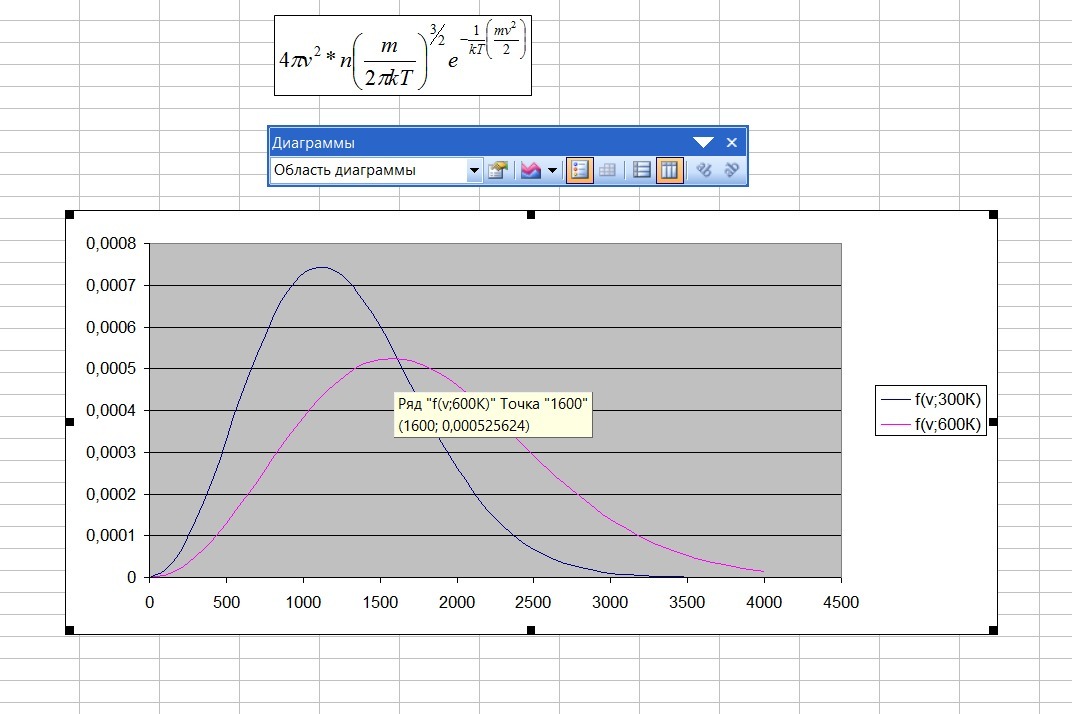Image resolution: width=1072 pixels, height=714 pixels.
Task: Toggle the chart Legend button
Action: pyautogui.click(x=579, y=171)
